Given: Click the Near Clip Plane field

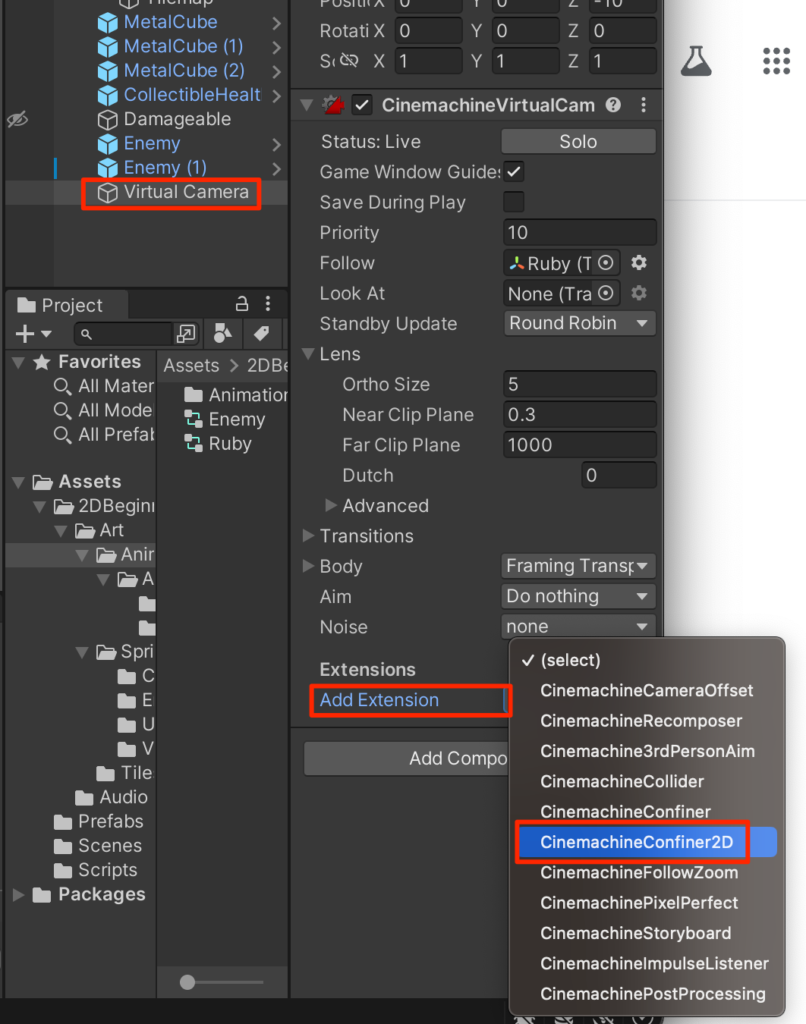Looking at the screenshot, I should pos(579,414).
